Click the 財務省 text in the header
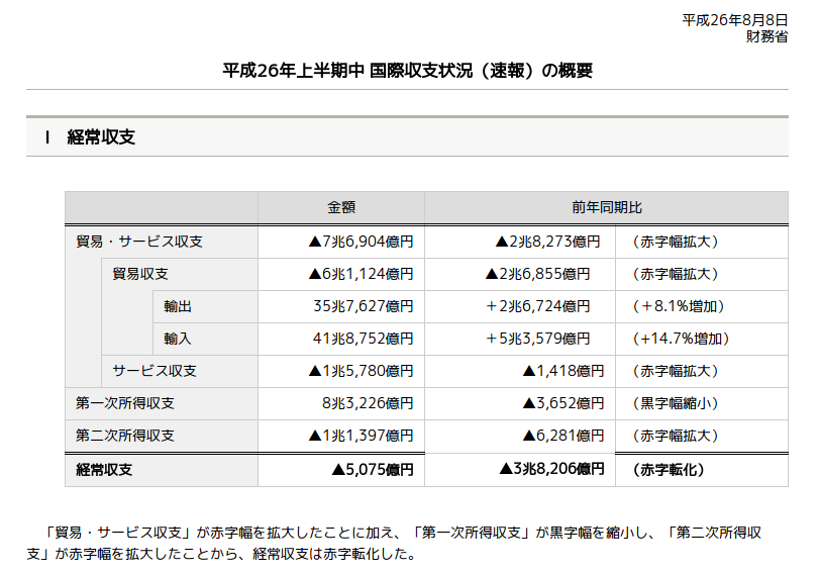Viewport: 820px width, 573px height. 767,37
